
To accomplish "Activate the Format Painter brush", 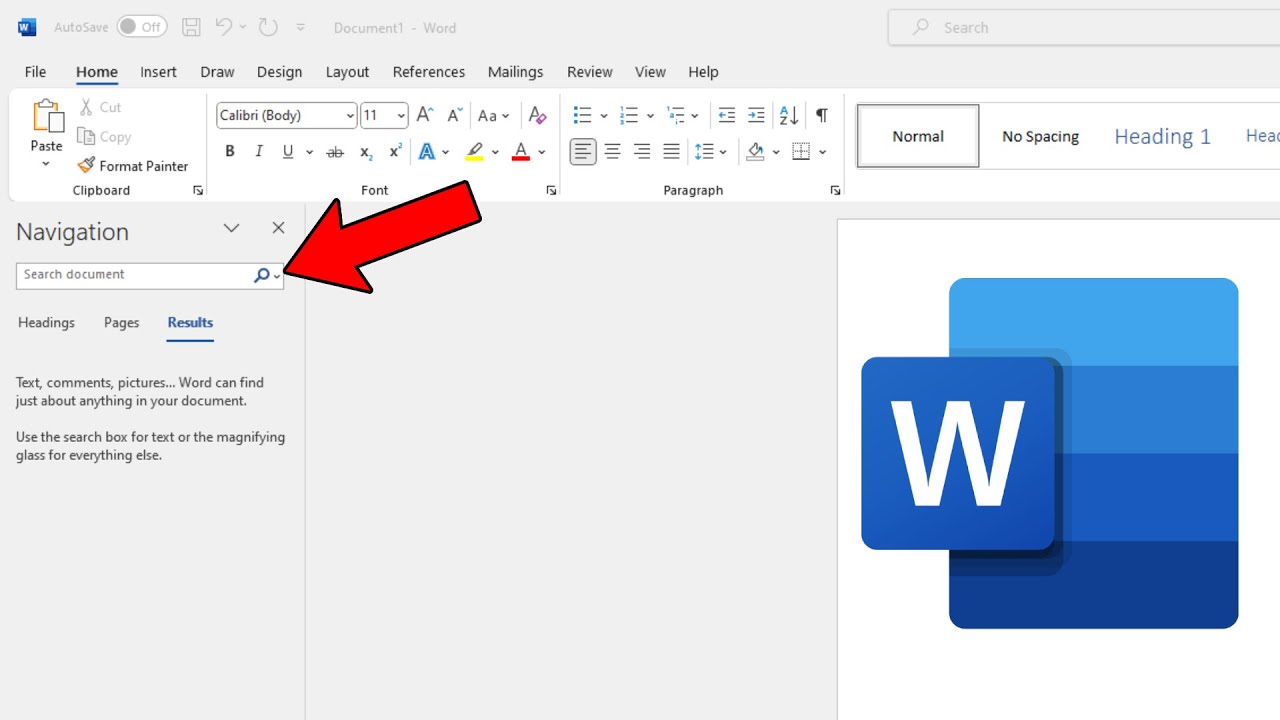I will coord(133,166).
